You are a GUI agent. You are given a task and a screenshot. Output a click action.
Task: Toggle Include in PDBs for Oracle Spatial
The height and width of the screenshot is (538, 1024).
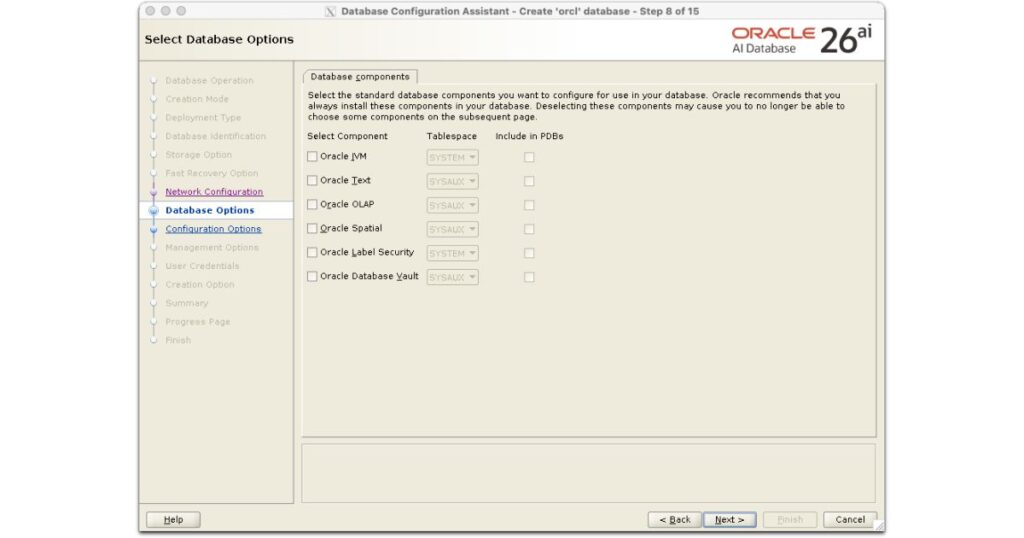[x=529, y=229]
